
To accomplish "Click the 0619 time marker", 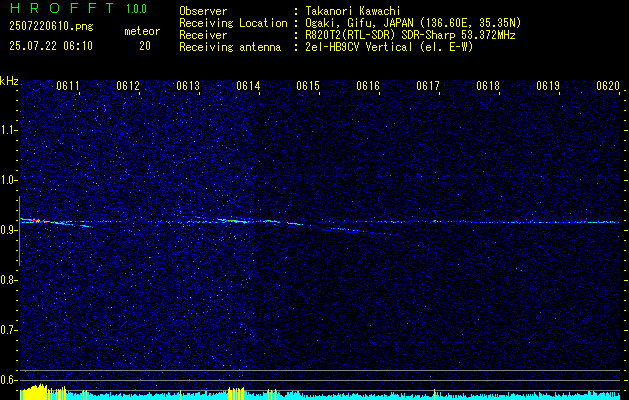I will (x=548, y=86).
